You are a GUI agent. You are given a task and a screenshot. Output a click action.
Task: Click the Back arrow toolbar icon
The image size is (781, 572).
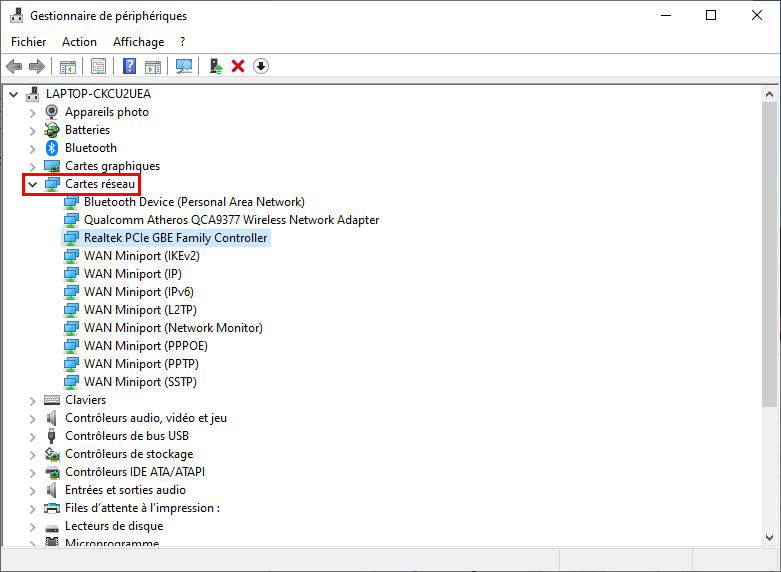tap(14, 66)
